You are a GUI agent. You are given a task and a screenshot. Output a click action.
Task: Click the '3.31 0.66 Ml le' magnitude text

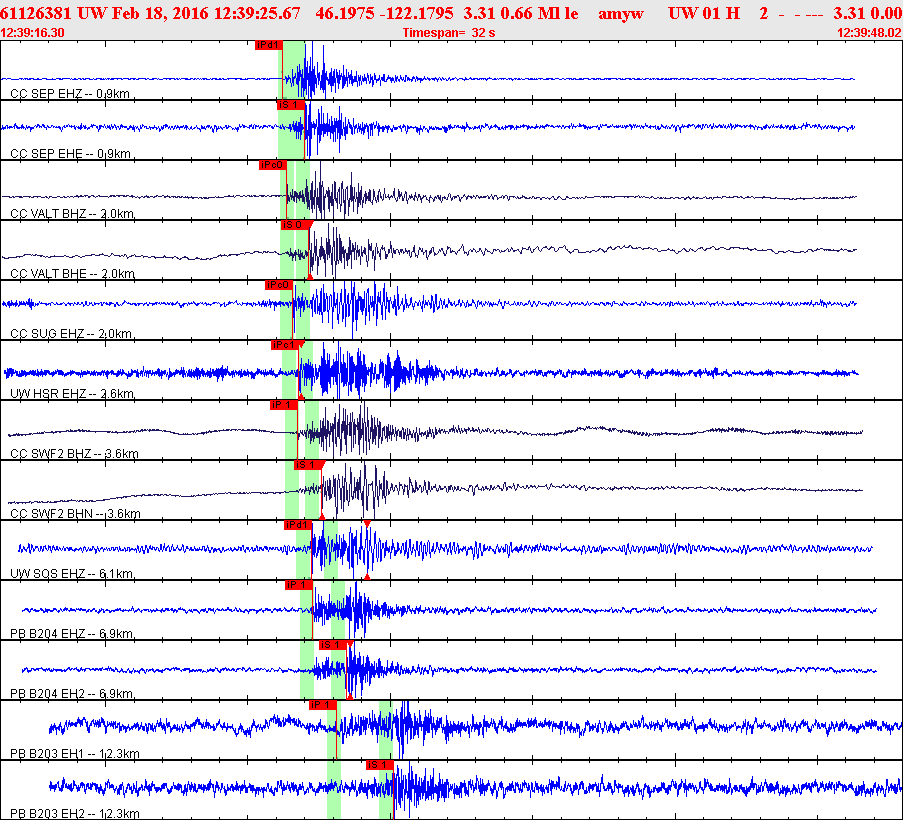click(x=521, y=13)
